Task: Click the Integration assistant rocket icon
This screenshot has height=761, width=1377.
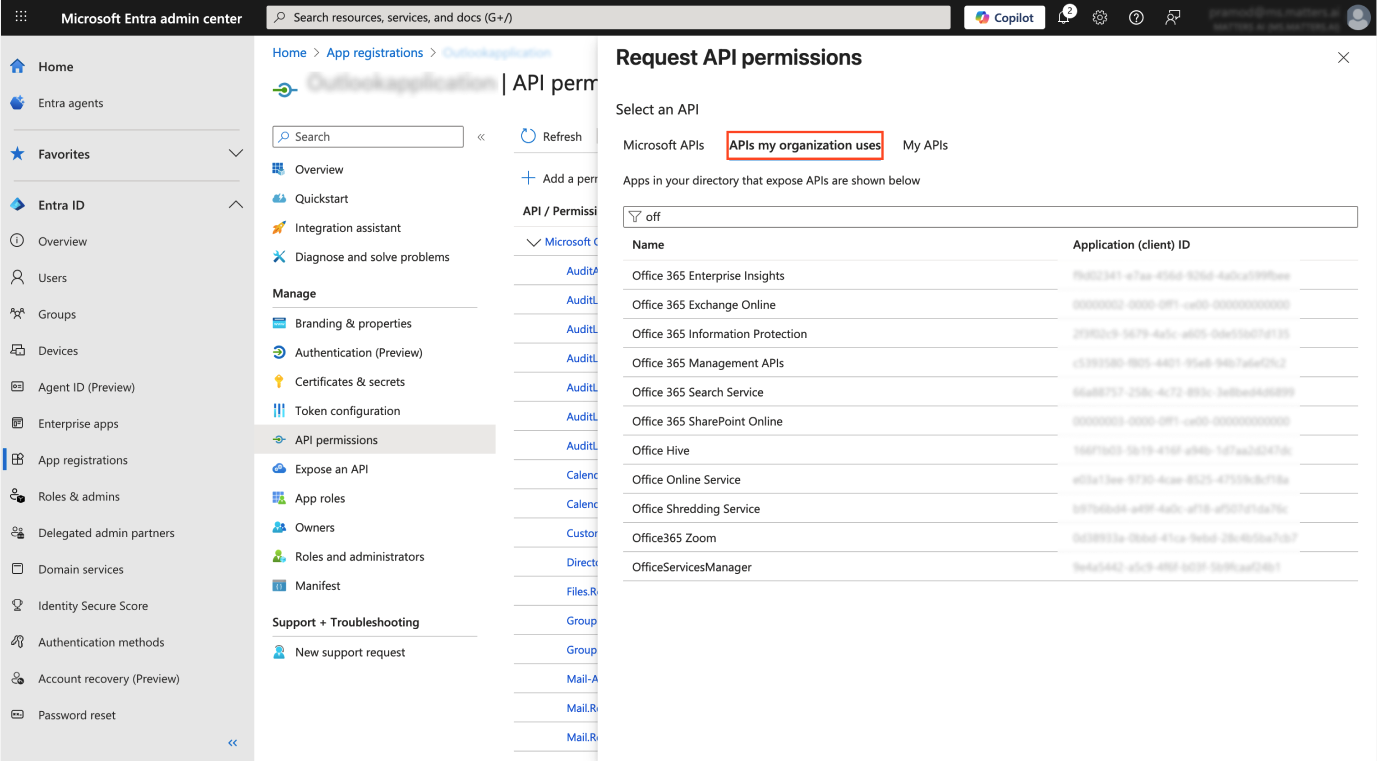Action: pyautogui.click(x=279, y=228)
